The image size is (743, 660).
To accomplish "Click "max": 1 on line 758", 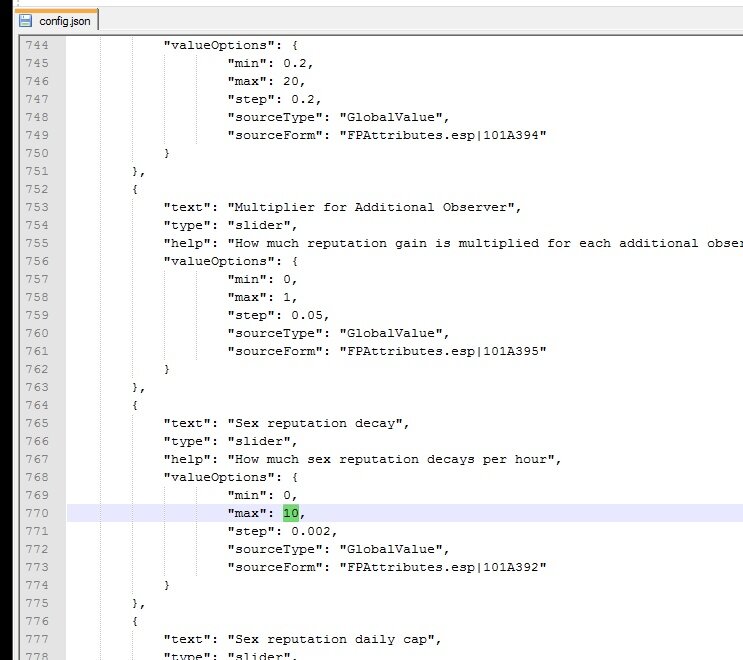I will point(259,298).
